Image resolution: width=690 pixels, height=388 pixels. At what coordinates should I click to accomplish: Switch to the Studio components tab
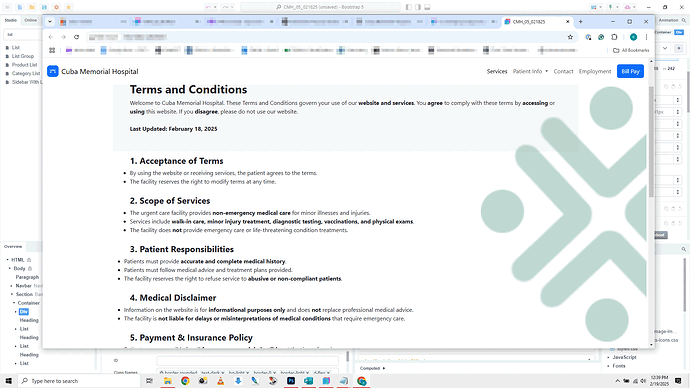[x=11, y=20]
